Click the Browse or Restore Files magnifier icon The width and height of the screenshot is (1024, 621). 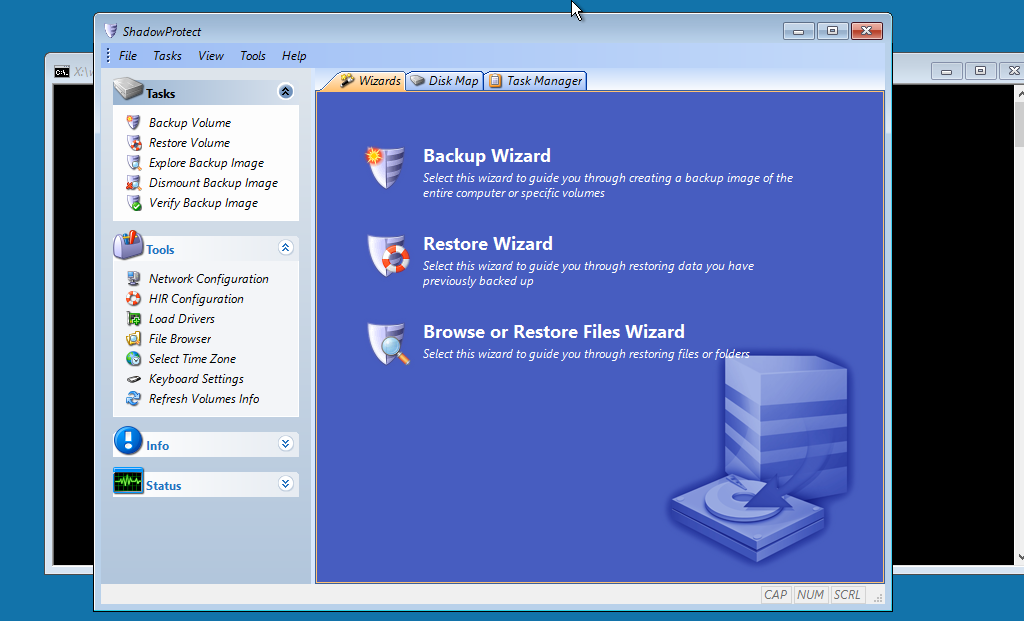coord(388,343)
